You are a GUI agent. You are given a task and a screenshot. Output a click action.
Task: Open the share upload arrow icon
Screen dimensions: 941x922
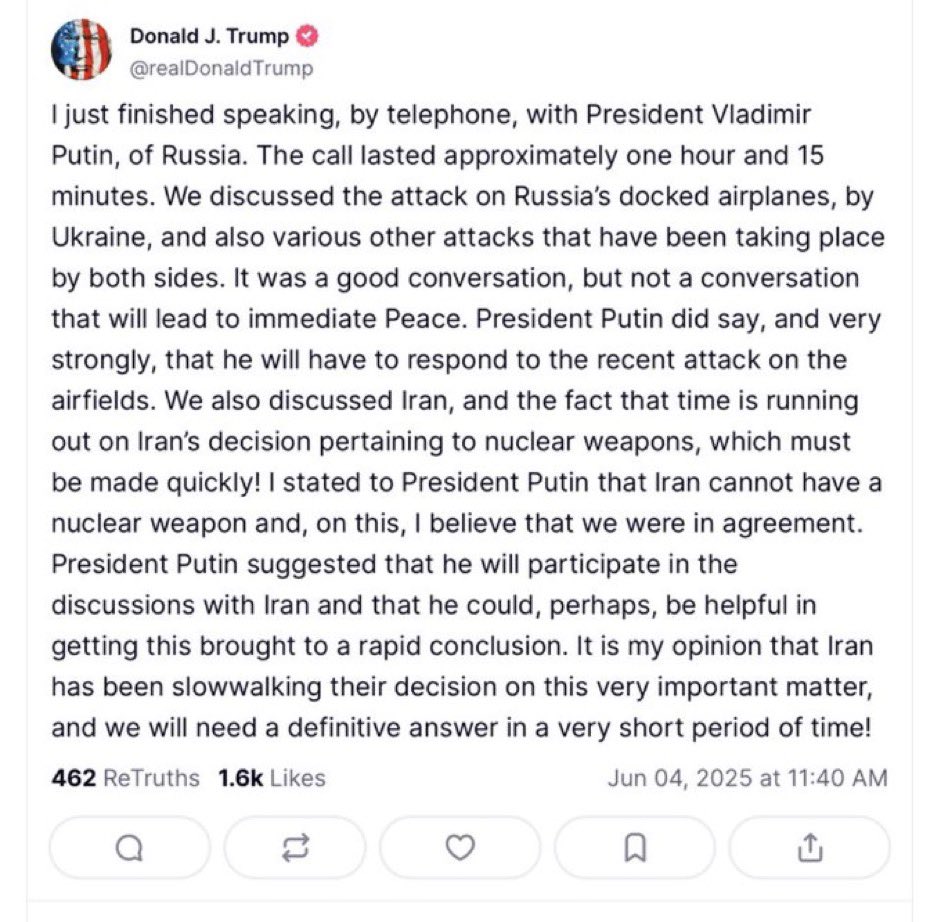tap(810, 848)
